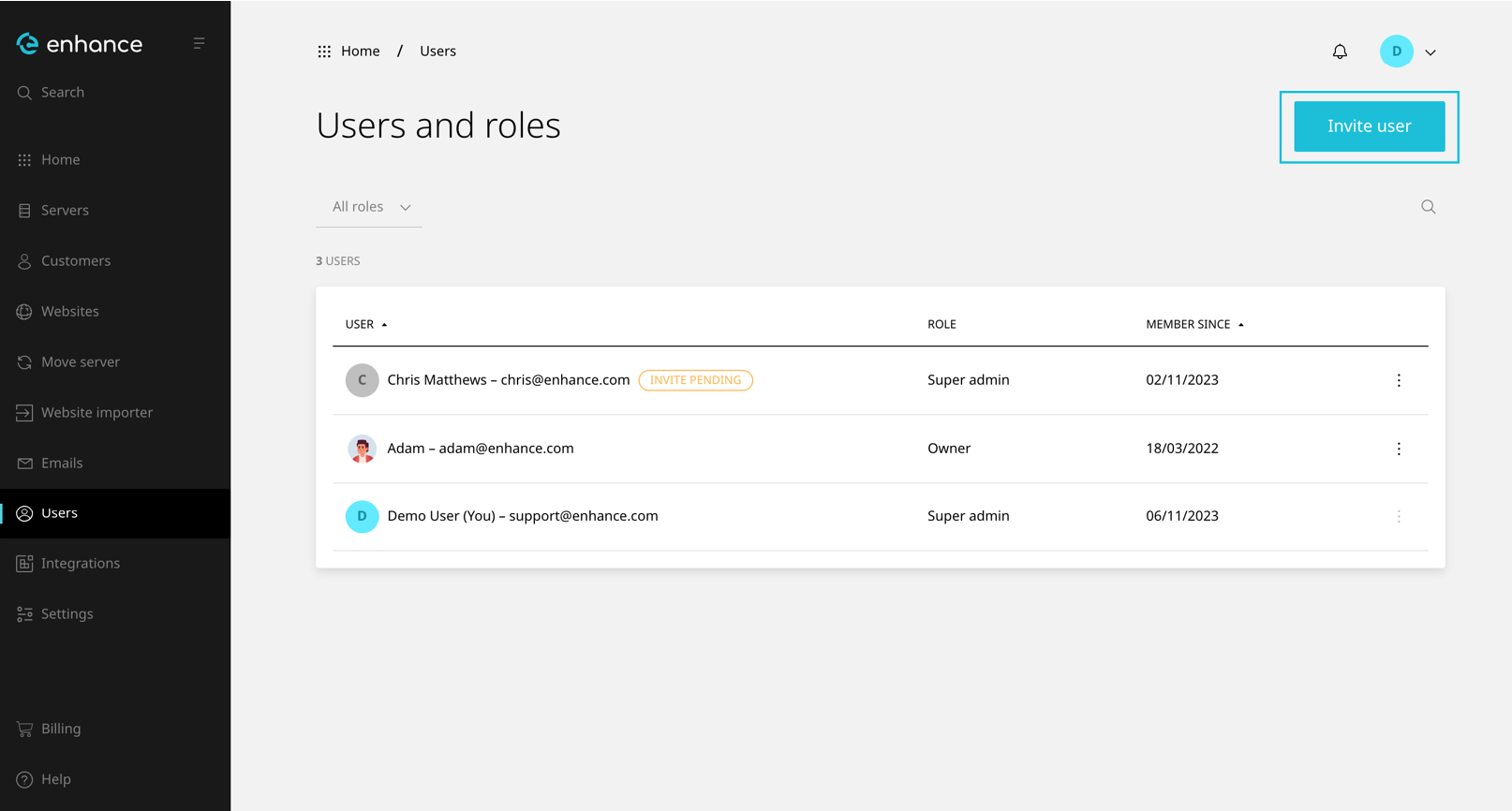Viewport: 1512px width, 811px height.
Task: Click the Invite user button
Action: point(1369,126)
